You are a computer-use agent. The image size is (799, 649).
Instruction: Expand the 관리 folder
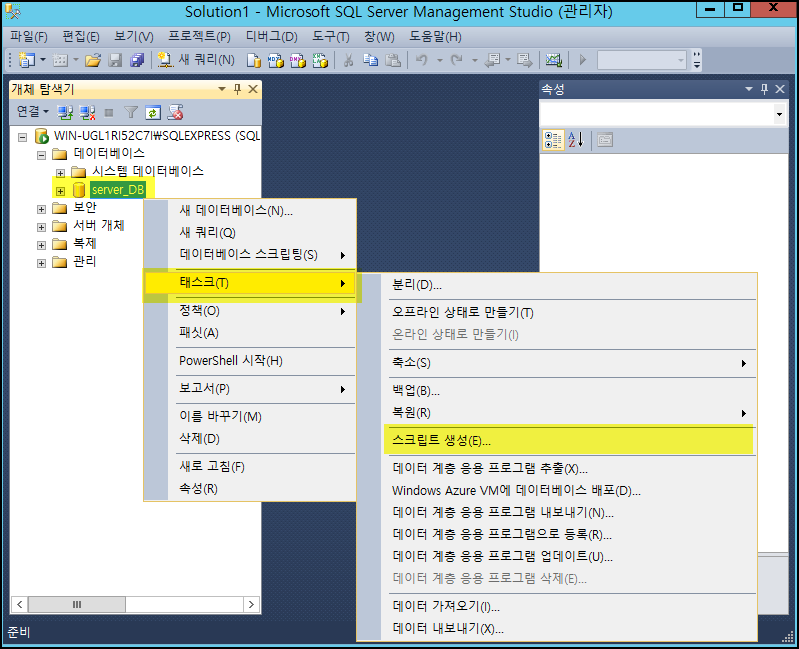point(41,263)
